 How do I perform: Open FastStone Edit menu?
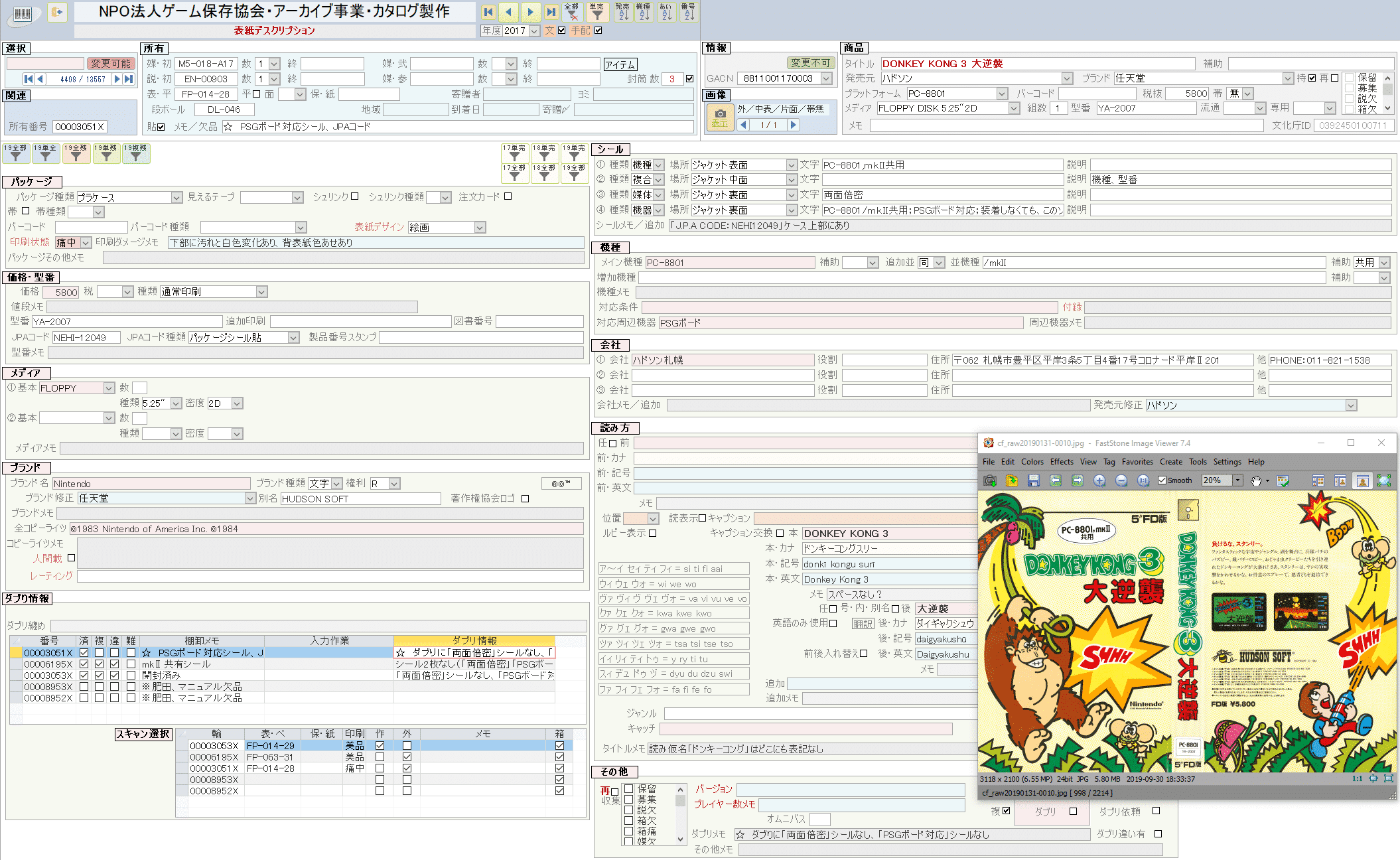(x=1008, y=462)
